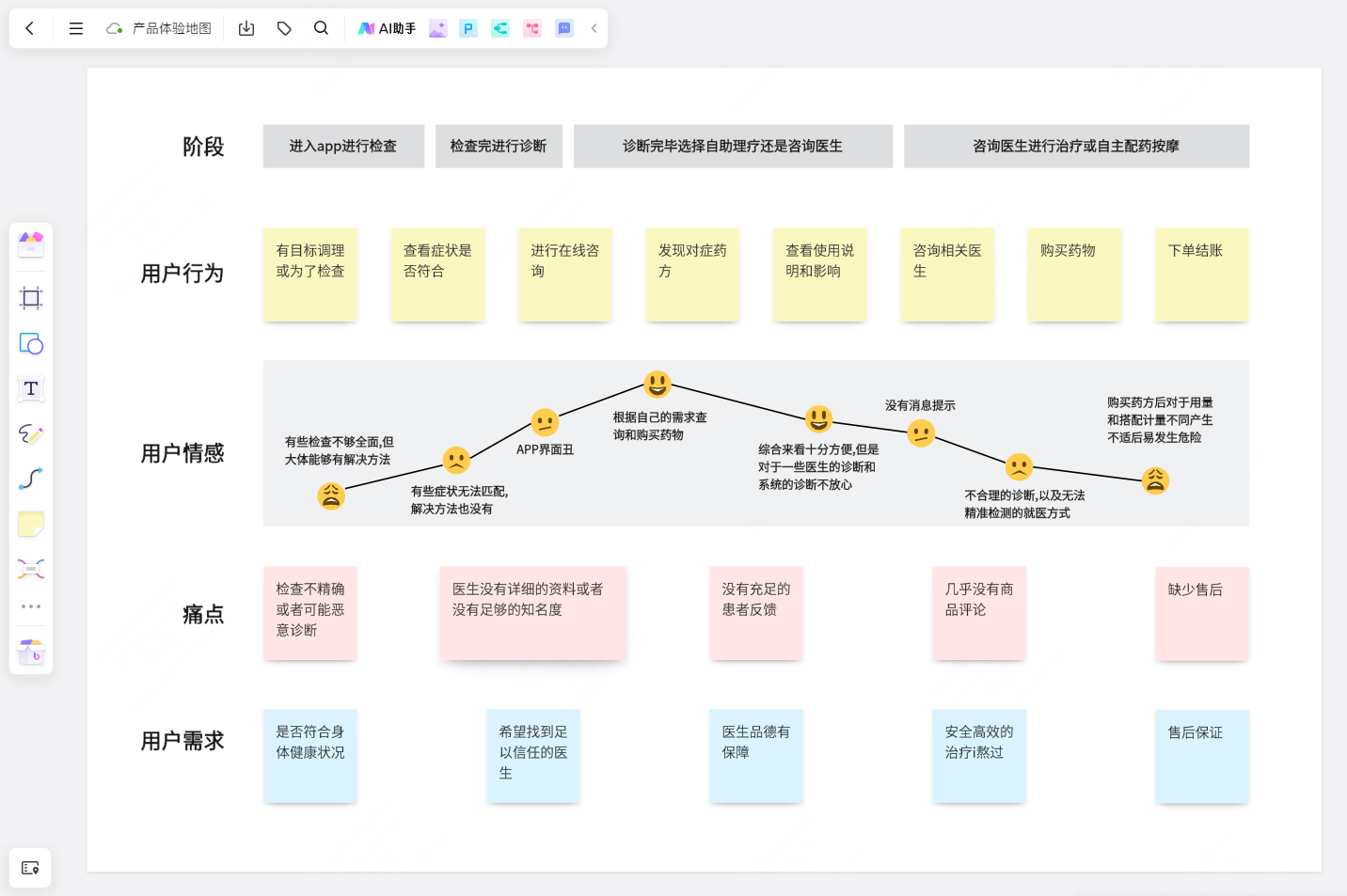This screenshot has height=896, width=1347.
Task: Open the AI助手 assistant
Action: click(x=387, y=28)
